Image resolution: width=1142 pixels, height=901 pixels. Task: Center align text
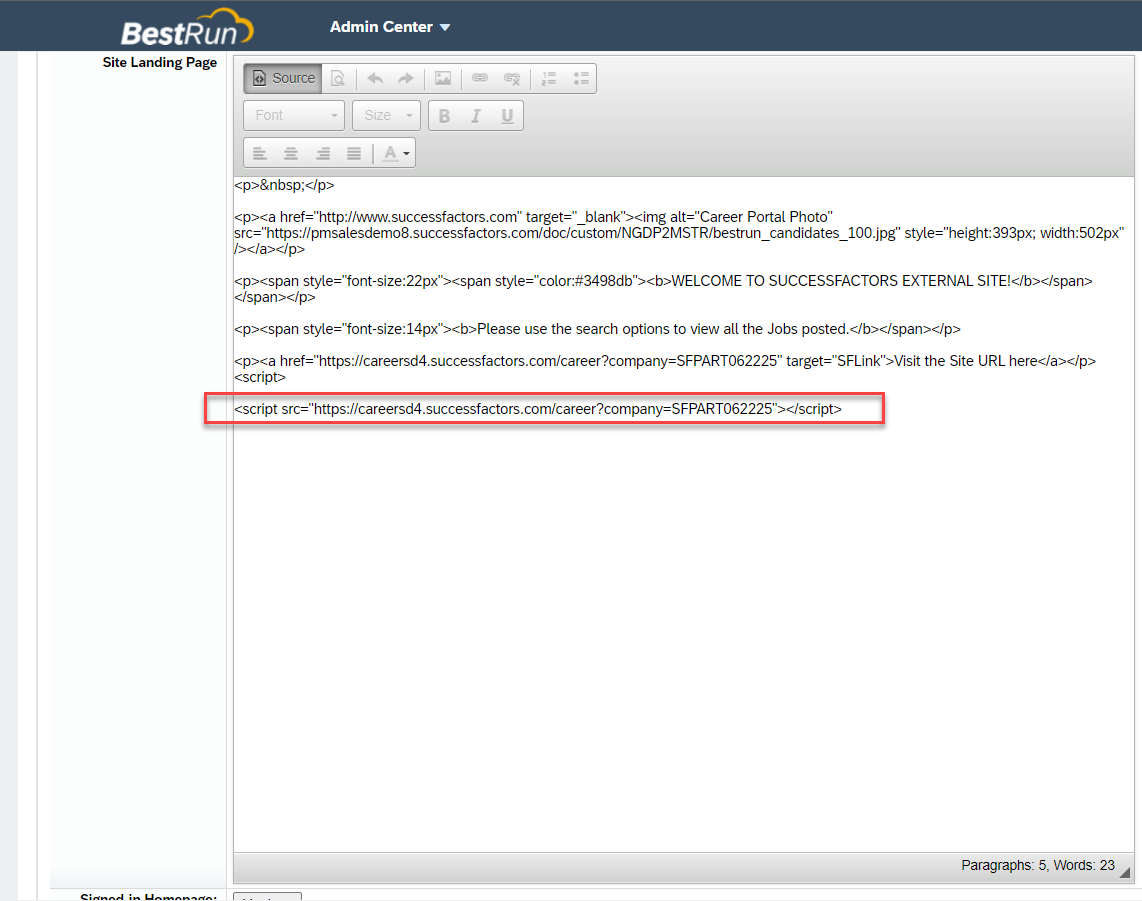(291, 153)
